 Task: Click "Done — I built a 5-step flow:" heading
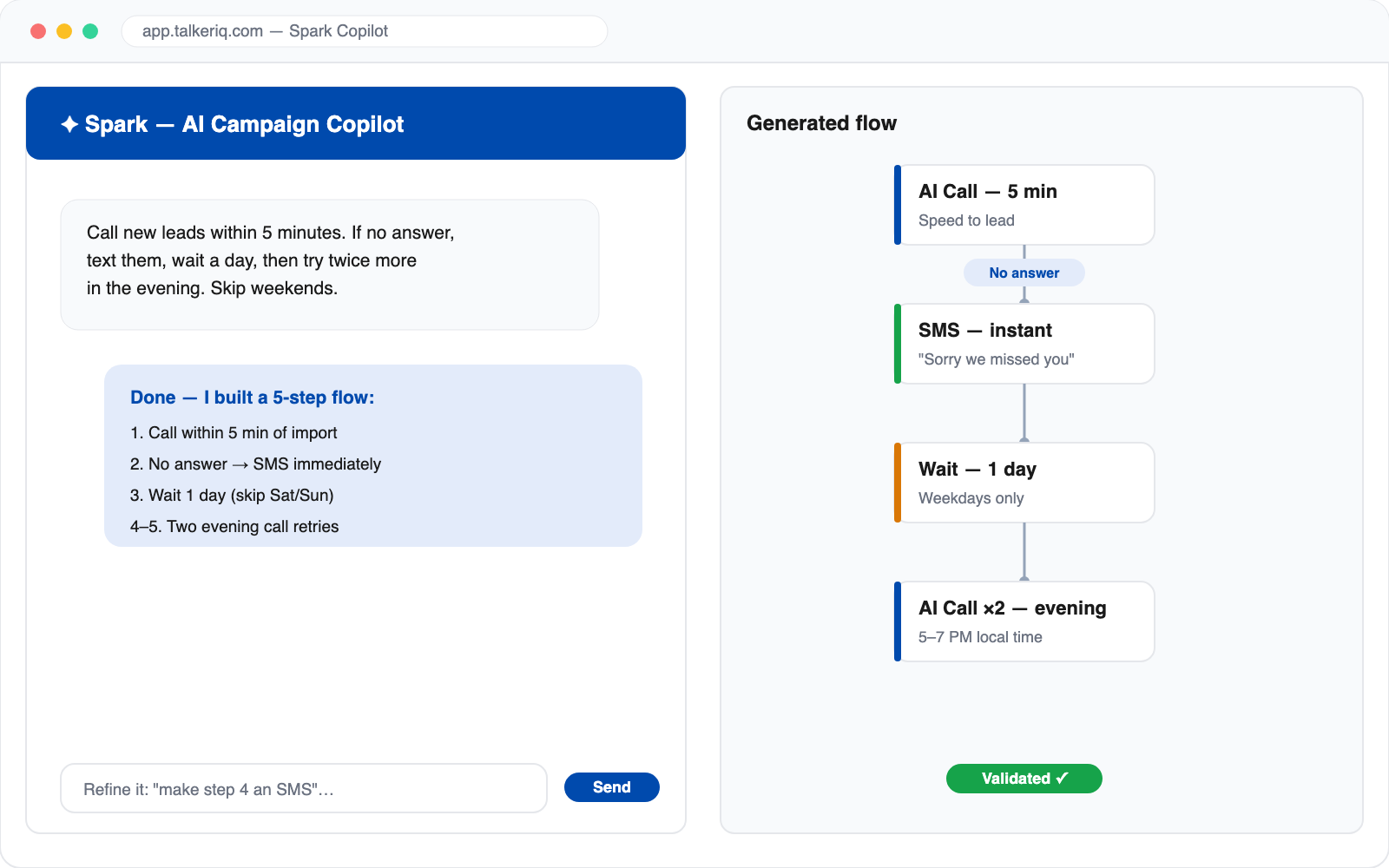(253, 398)
